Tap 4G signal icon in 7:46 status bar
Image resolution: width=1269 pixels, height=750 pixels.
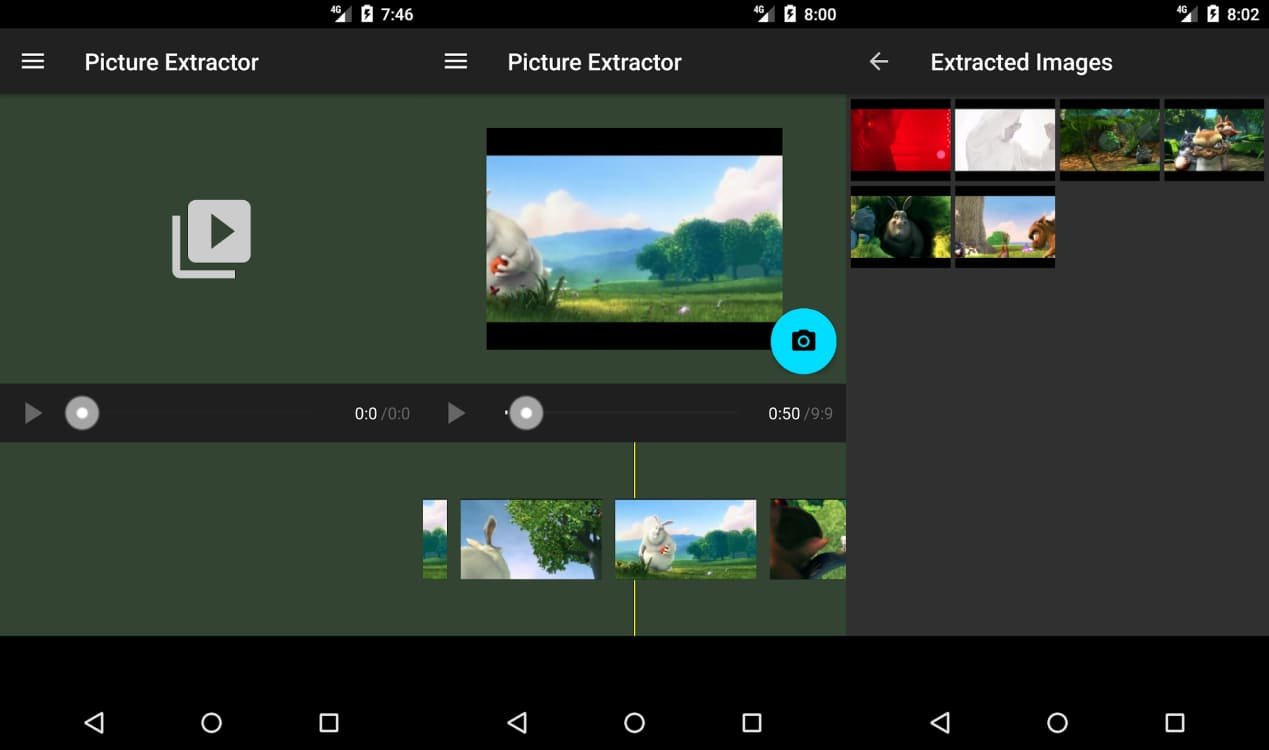343,13
